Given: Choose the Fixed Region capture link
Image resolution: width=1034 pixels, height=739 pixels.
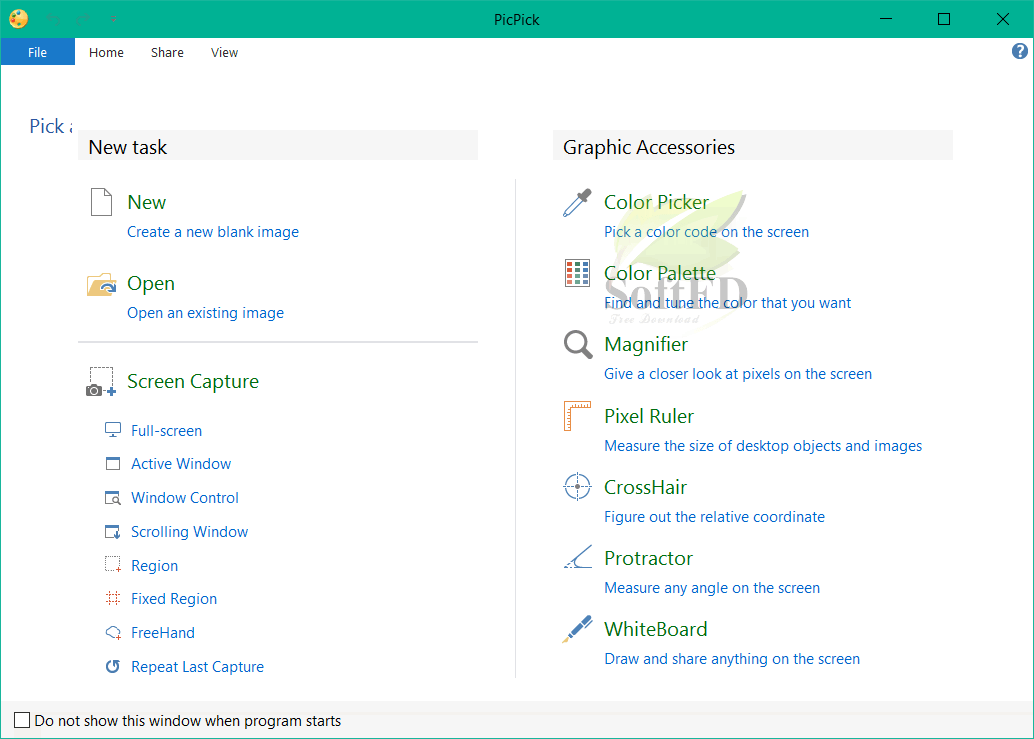Looking at the screenshot, I should click(174, 599).
